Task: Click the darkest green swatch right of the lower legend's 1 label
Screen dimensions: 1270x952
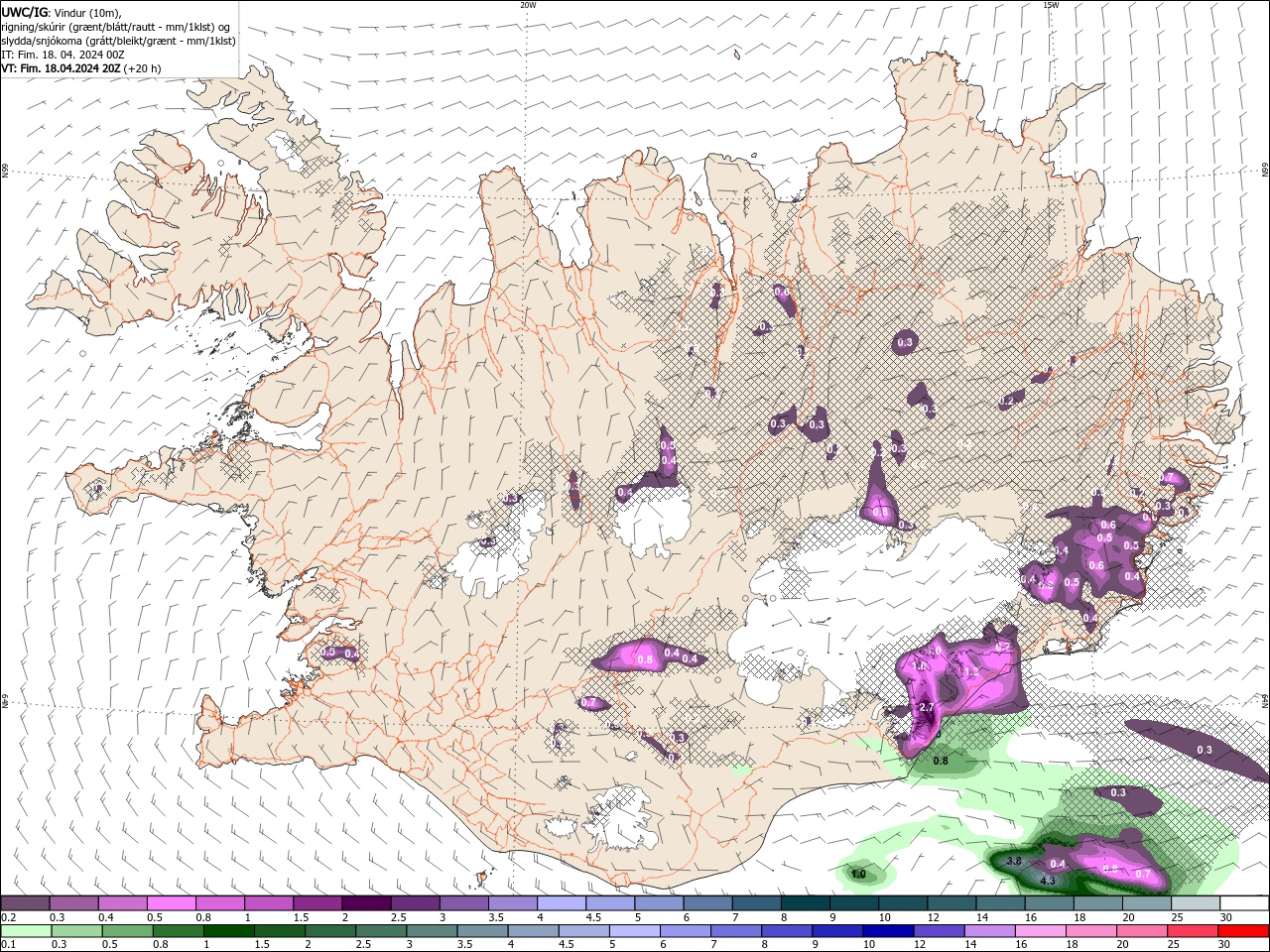Action: pos(229,931)
